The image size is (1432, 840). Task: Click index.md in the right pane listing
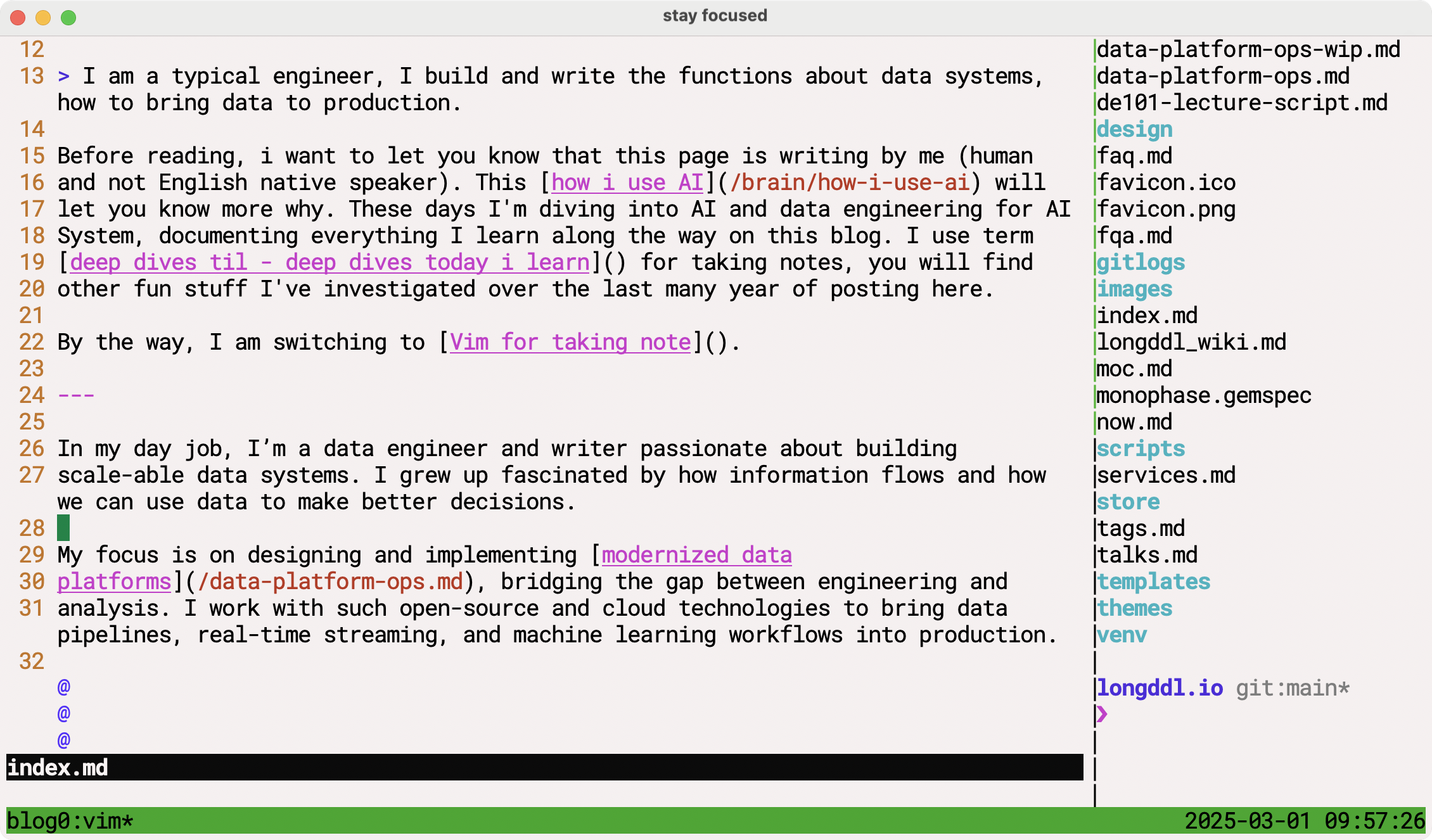tap(1147, 315)
